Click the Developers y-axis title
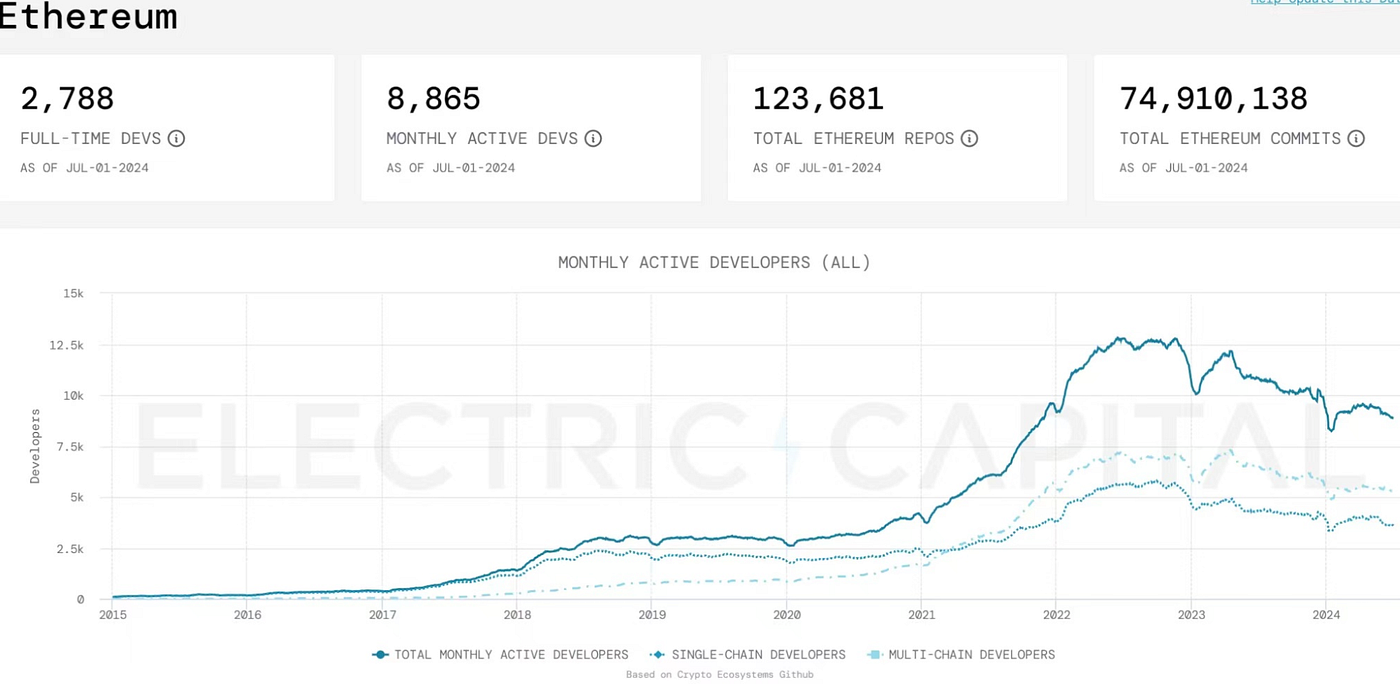Screen dimensions: 1400x684 point(35,446)
